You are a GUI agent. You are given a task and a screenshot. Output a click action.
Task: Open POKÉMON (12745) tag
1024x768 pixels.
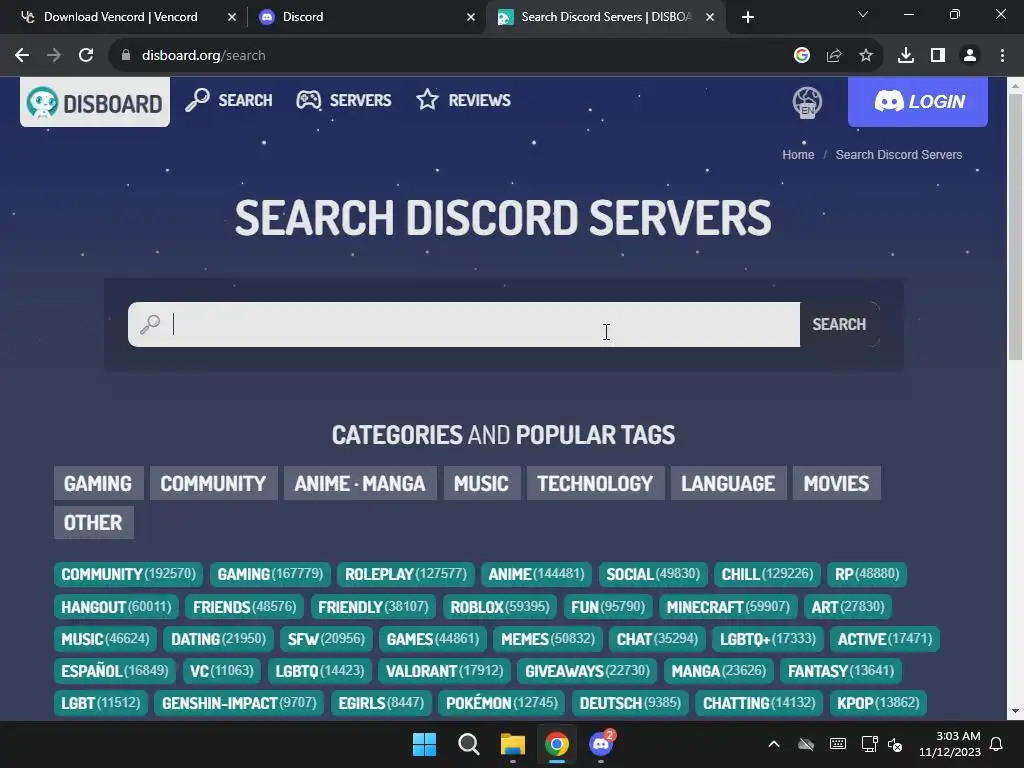tap(502, 703)
